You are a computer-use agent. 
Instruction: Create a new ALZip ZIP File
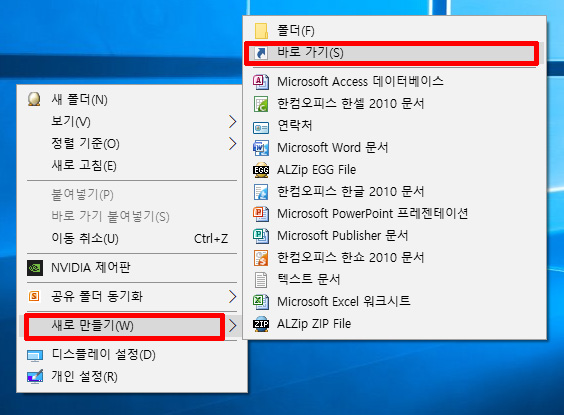[x=395, y=324]
